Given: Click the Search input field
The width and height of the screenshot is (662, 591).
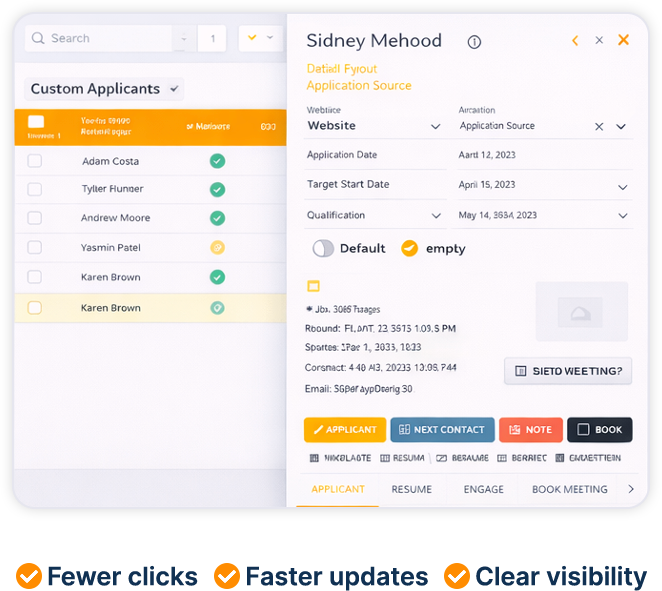Looking at the screenshot, I should (100, 38).
